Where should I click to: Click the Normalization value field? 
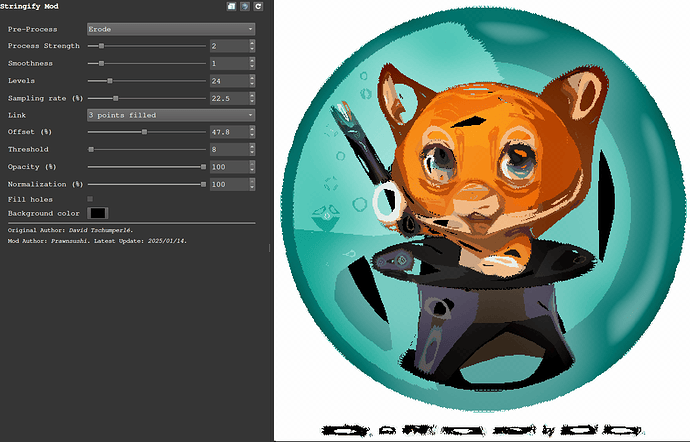point(227,184)
